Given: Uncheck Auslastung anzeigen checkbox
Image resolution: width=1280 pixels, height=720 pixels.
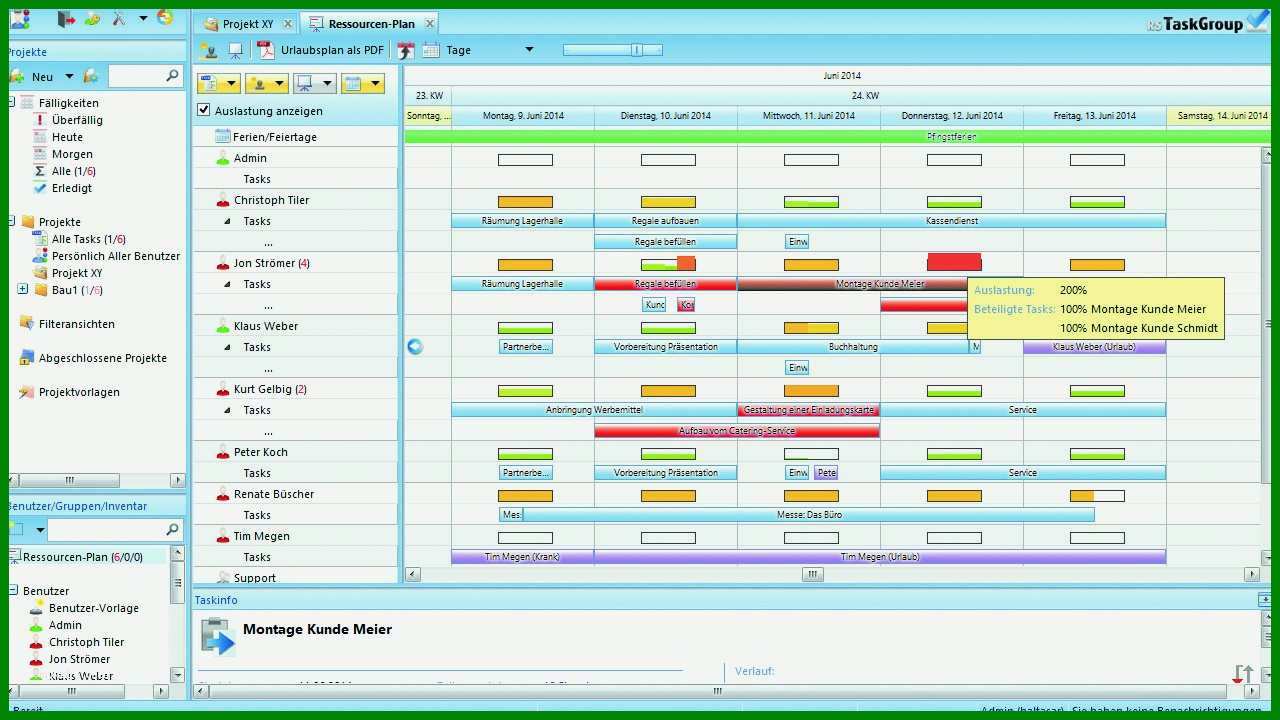Looking at the screenshot, I should [x=204, y=110].
